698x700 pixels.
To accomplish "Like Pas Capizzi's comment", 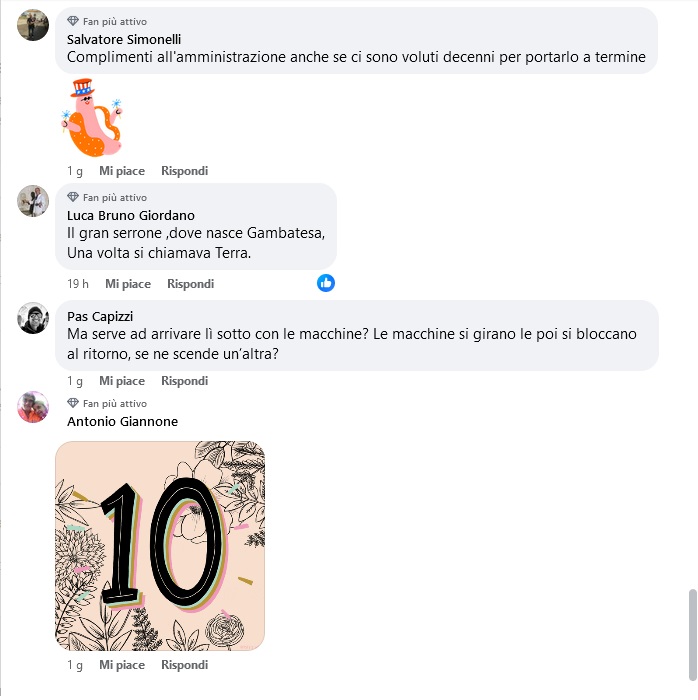I will (x=122, y=381).
